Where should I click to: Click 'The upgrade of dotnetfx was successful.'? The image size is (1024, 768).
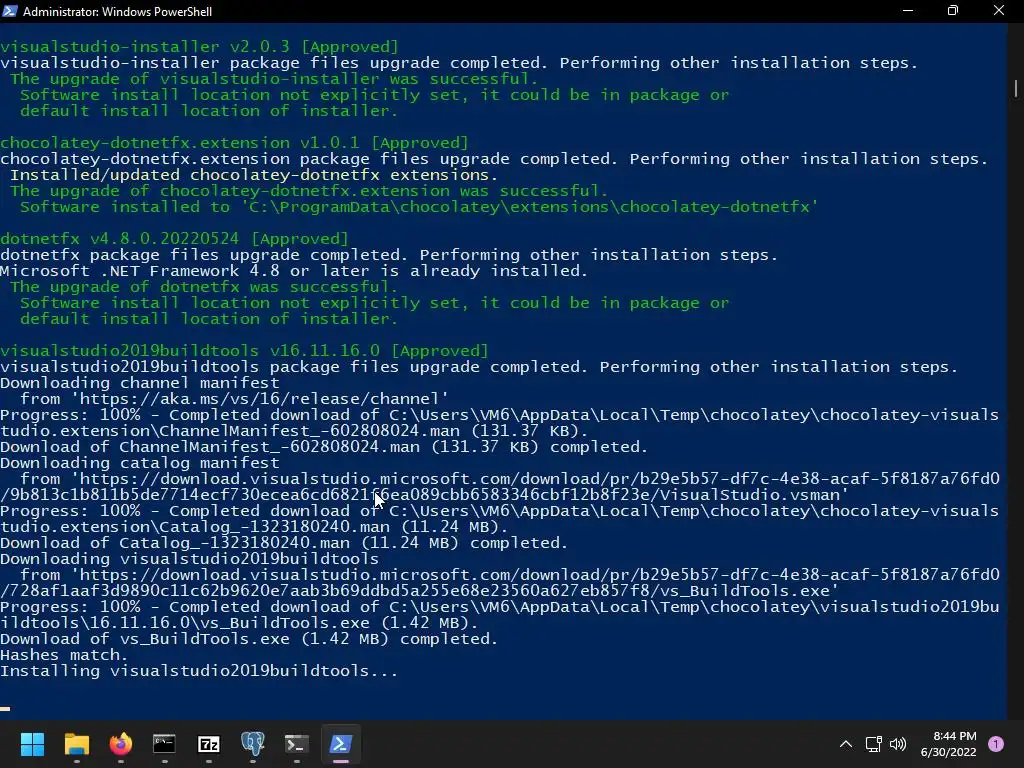pyautogui.click(x=204, y=287)
